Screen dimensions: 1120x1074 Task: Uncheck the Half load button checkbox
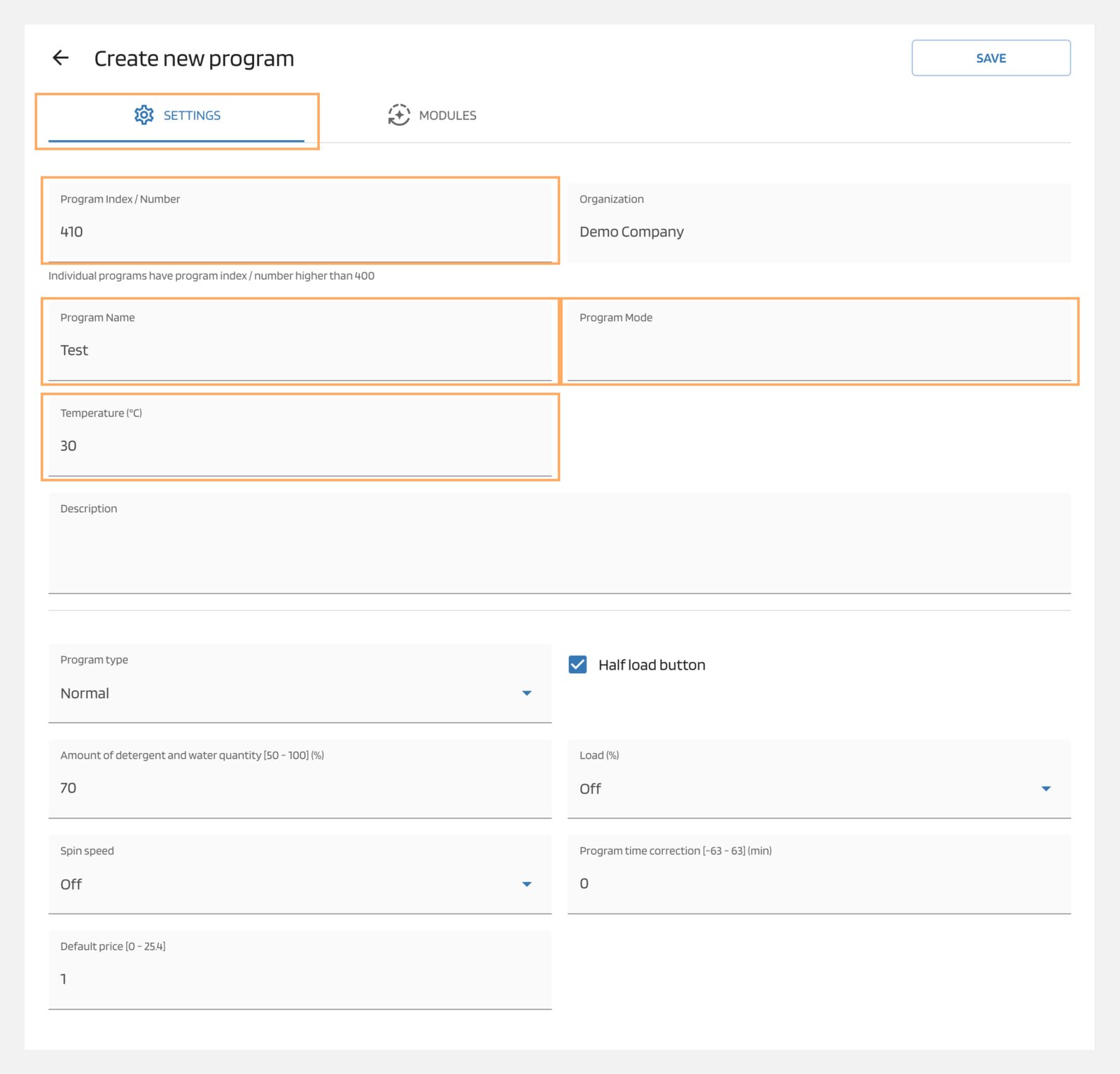pyautogui.click(x=577, y=665)
